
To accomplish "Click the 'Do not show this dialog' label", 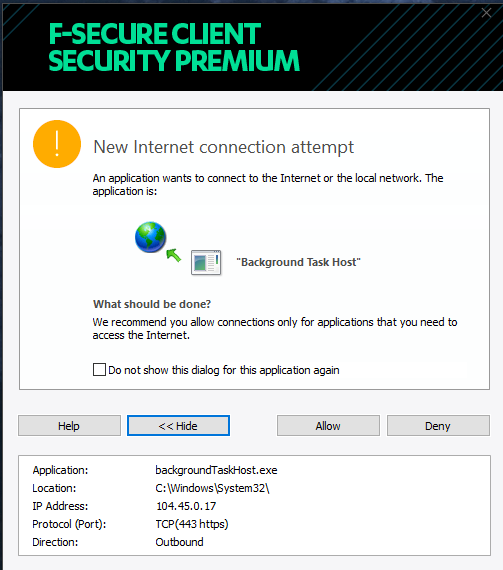I will pos(224,370).
